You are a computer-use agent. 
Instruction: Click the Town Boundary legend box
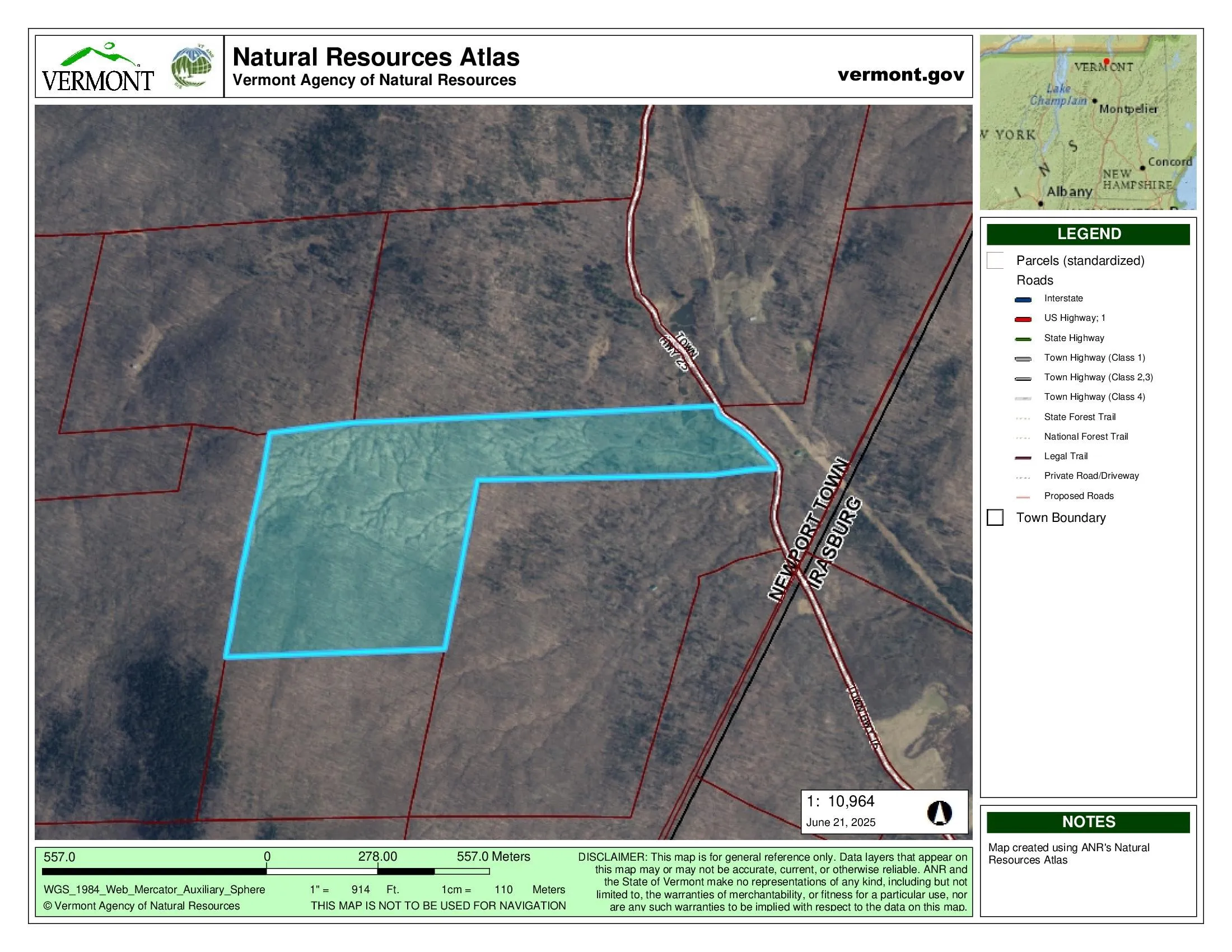coord(995,518)
